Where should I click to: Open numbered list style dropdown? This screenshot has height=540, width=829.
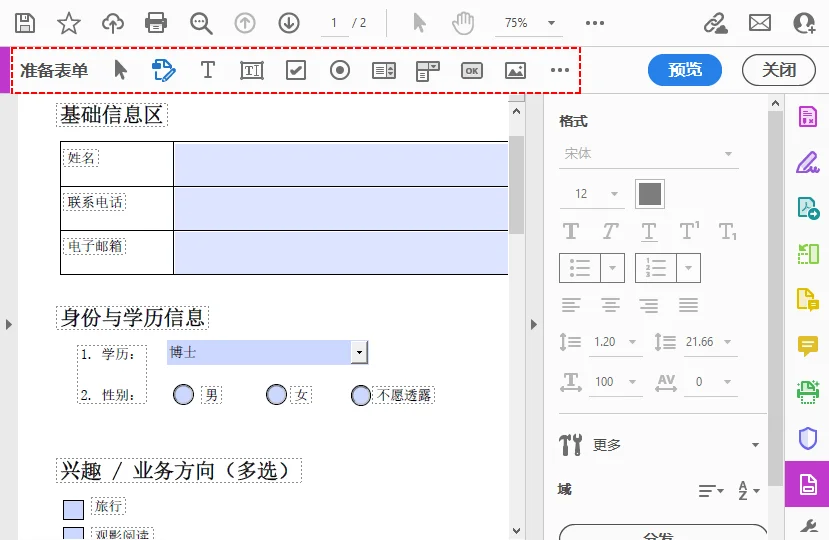(688, 268)
